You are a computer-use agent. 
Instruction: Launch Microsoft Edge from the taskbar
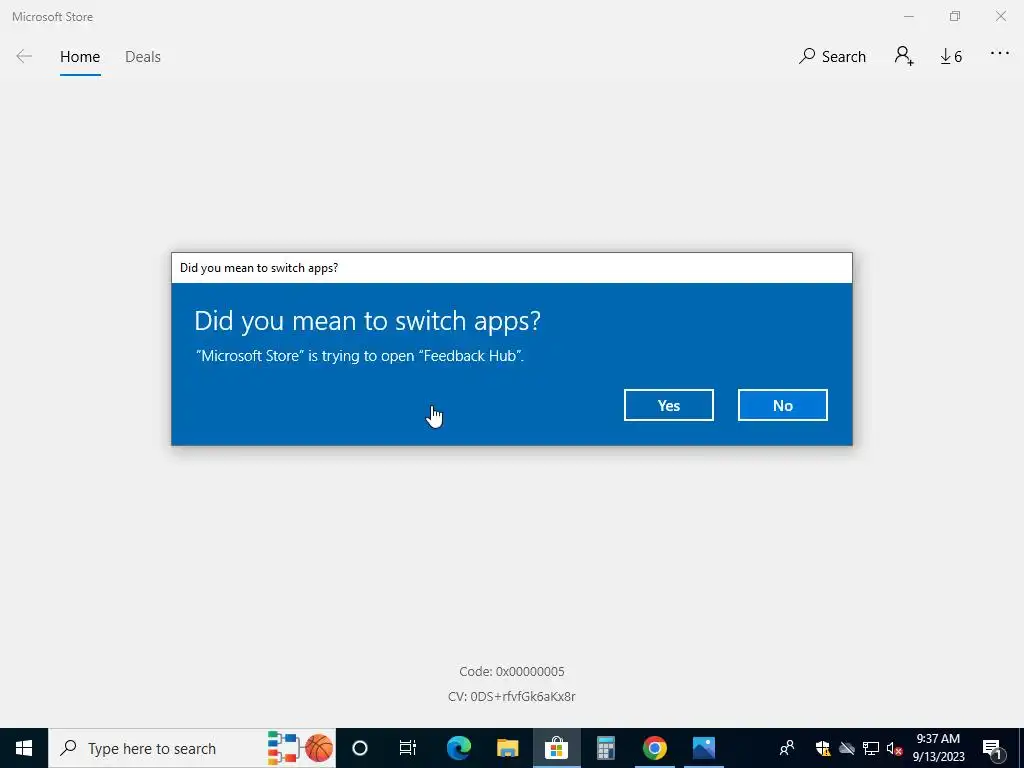[458, 748]
